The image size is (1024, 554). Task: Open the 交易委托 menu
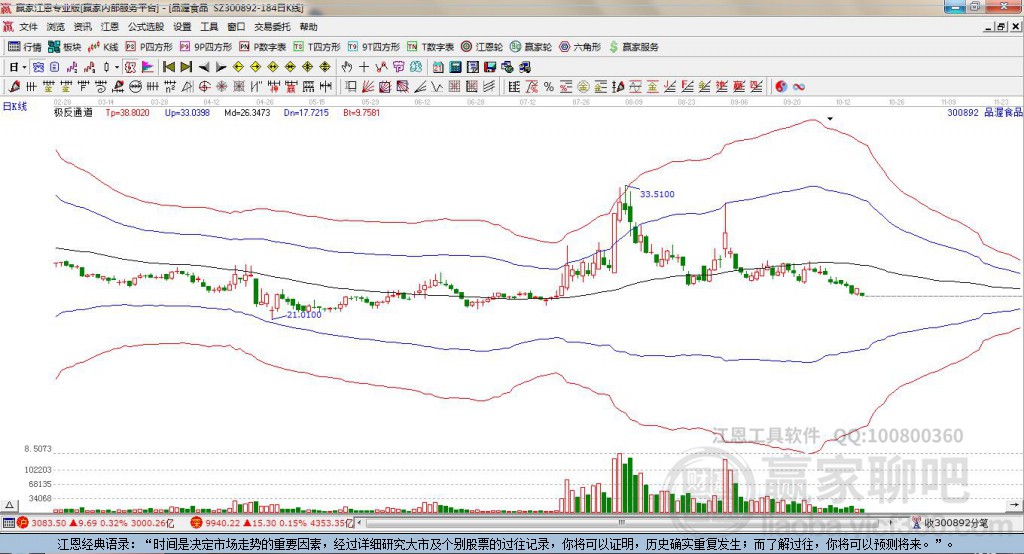pos(272,27)
